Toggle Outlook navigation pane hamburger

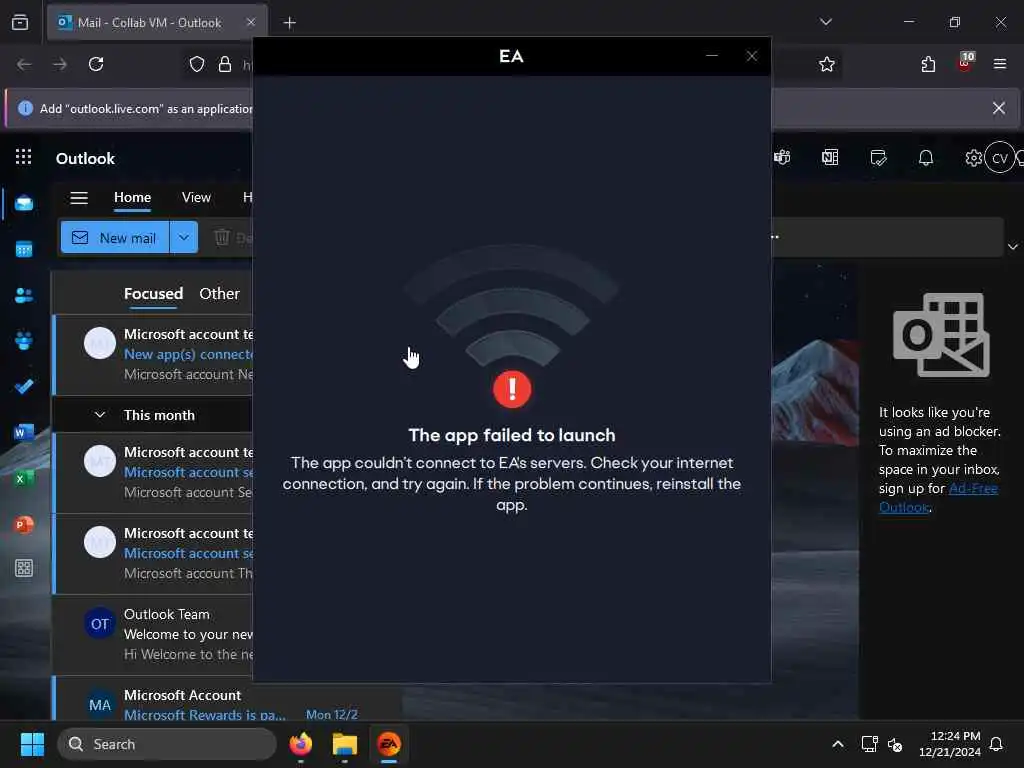[79, 198]
